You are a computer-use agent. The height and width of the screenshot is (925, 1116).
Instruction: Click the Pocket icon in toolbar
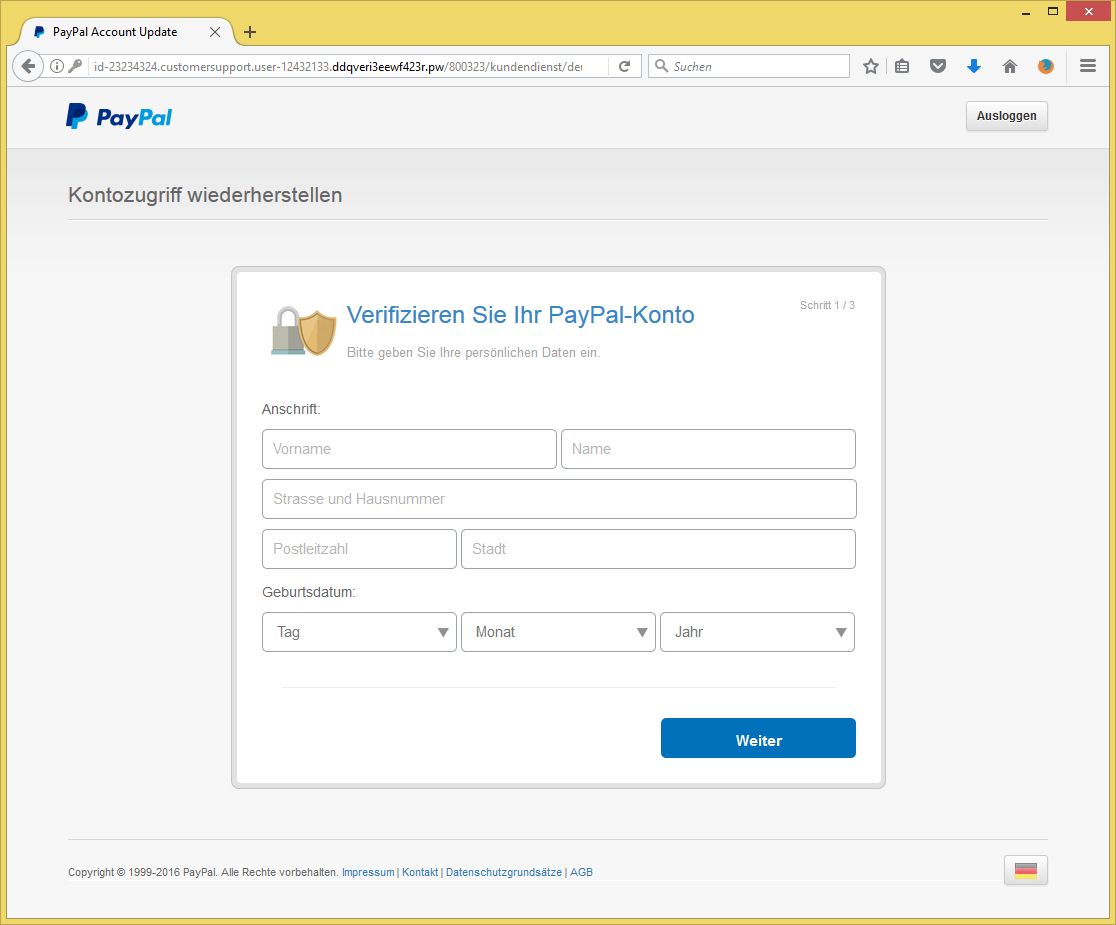[x=938, y=66]
